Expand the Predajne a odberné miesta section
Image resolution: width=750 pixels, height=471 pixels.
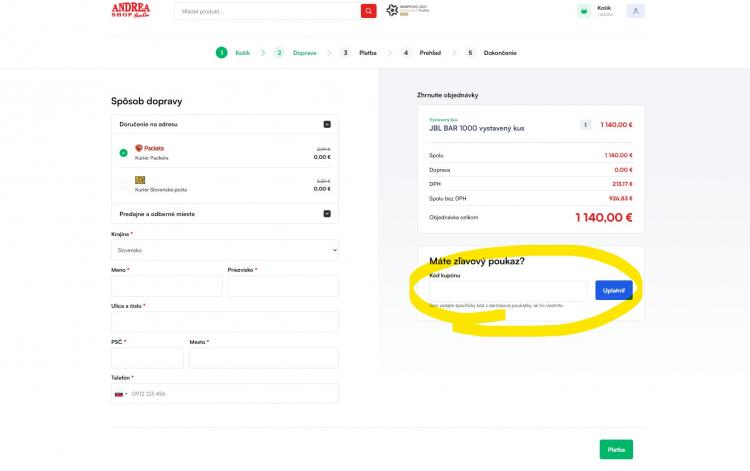[326, 213]
